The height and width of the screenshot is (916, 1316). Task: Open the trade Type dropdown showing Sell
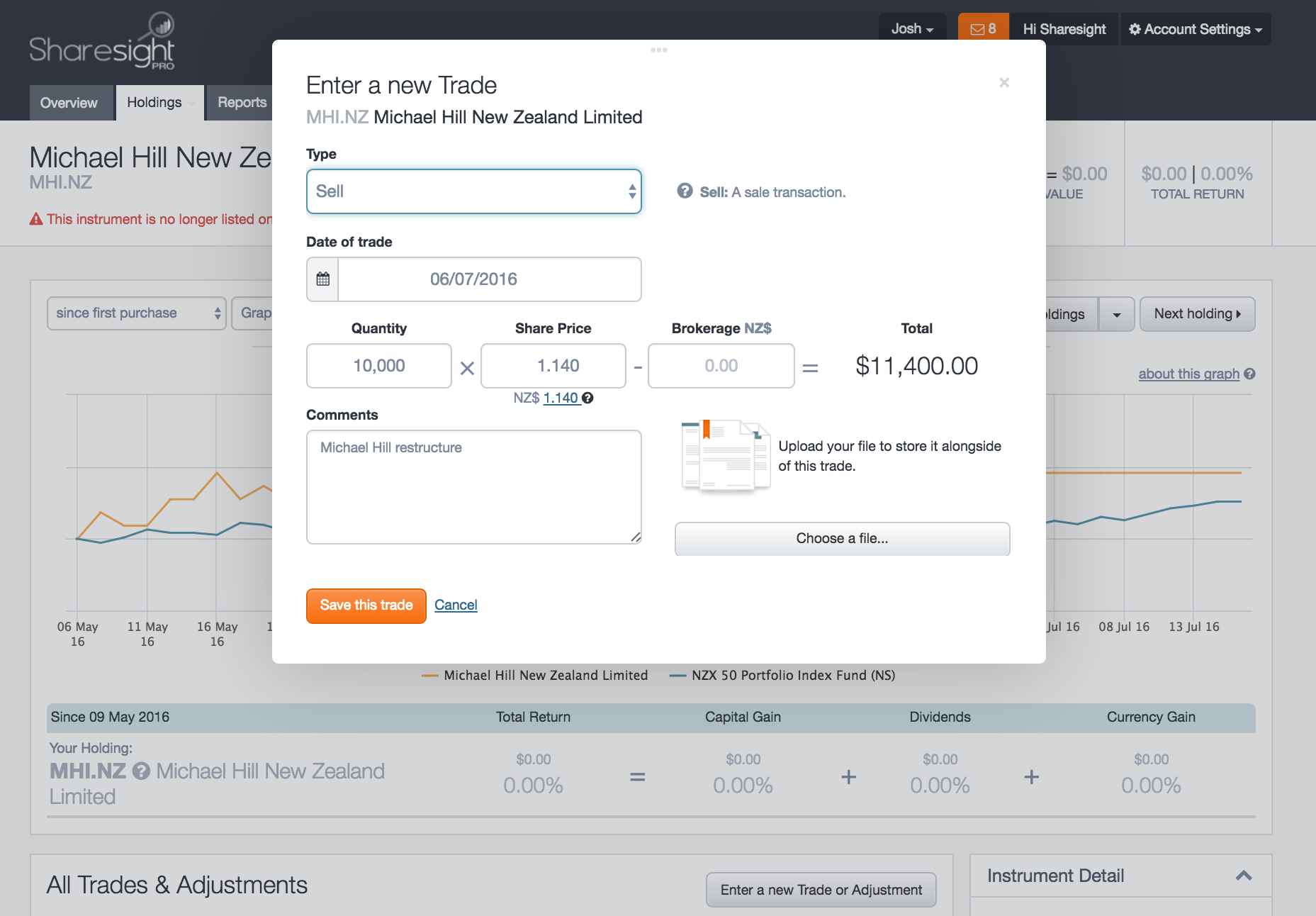pos(473,191)
